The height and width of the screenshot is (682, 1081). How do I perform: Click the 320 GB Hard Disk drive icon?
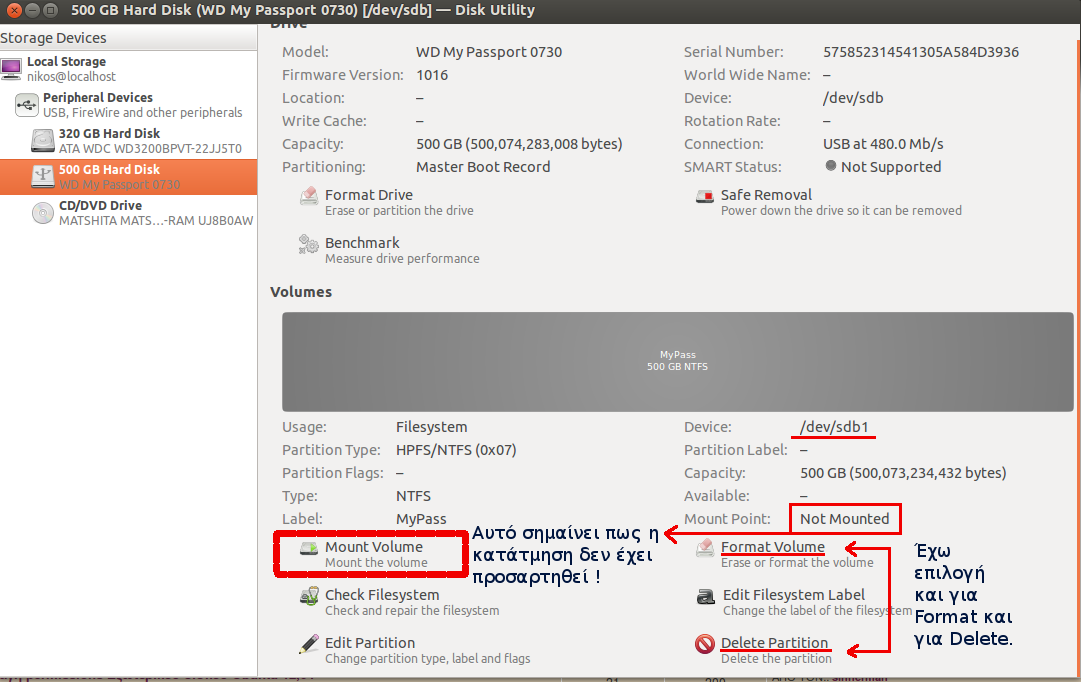point(43,141)
